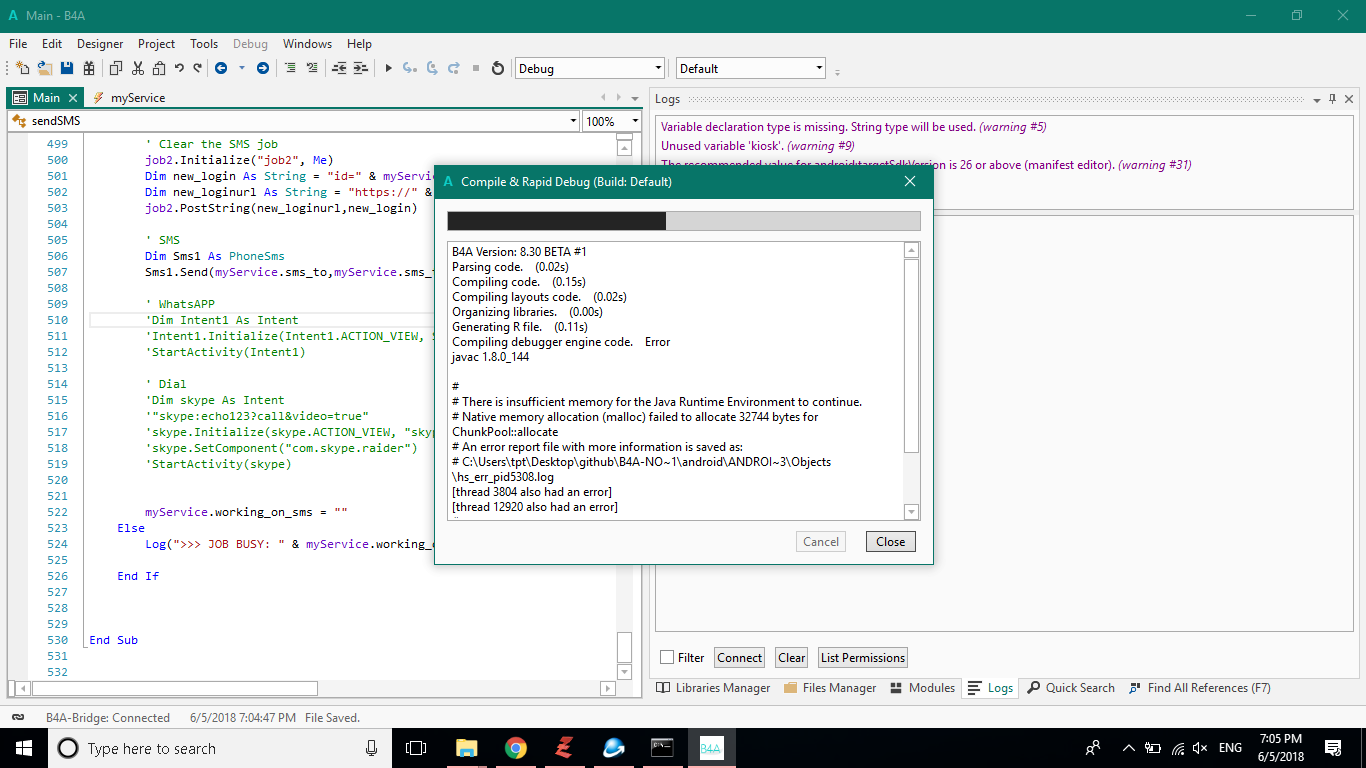Click the Cut scissors icon

click(137, 68)
